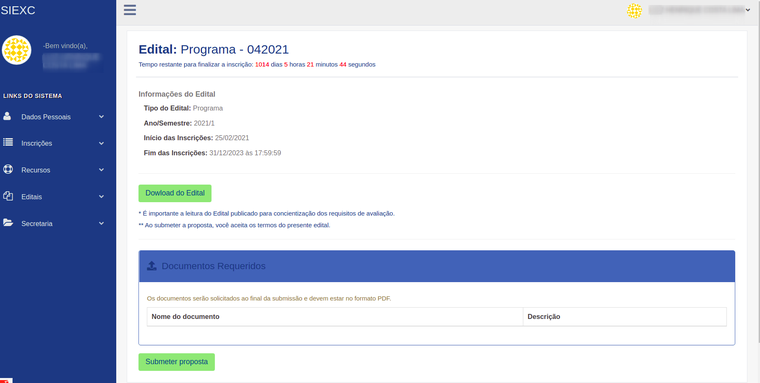Screen dimensions: 760x383
Task: Toggle the hamburger menu icon
Action: 130,10
